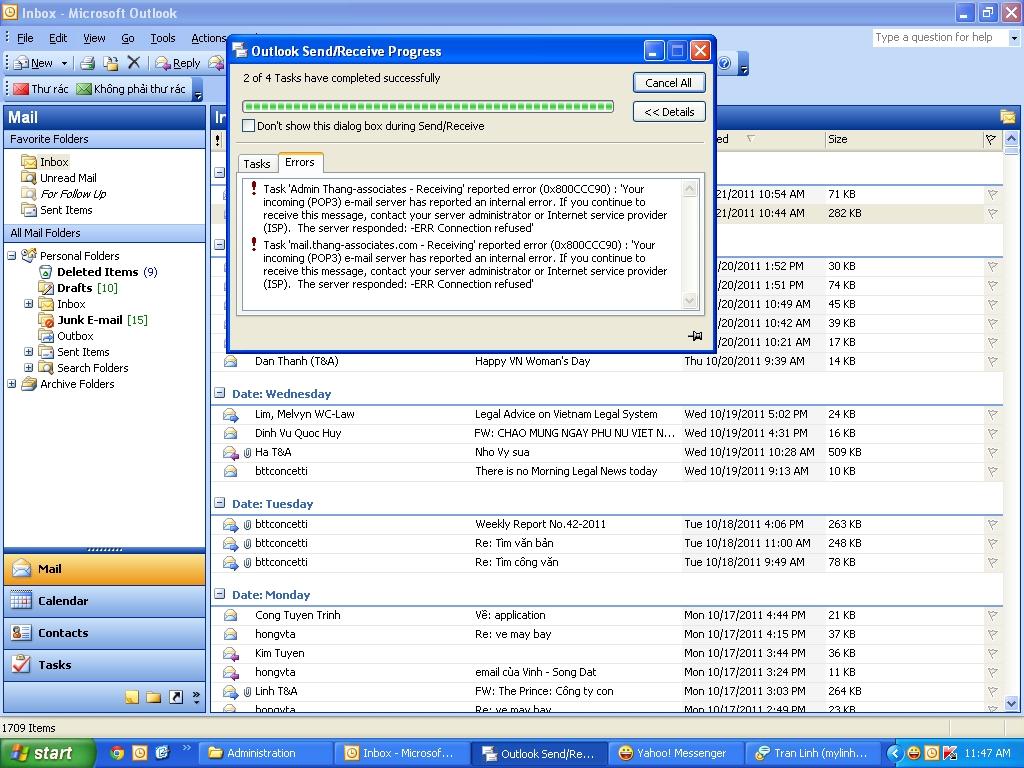Click the Yahoo Messenger smiley in the system tray
Image resolution: width=1024 pixels, height=768 pixels.
[x=913, y=753]
